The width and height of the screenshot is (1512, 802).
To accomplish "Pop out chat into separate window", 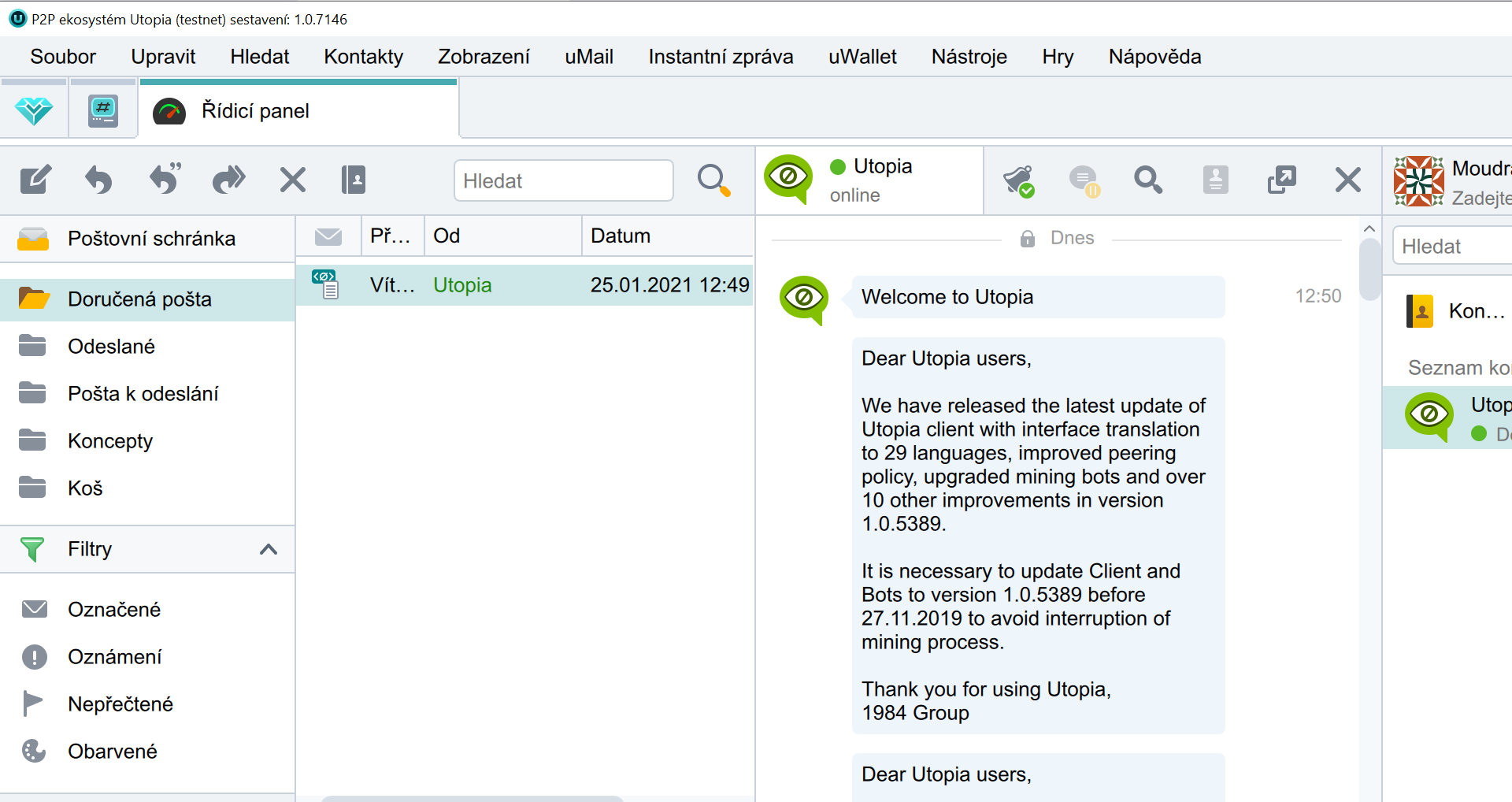I will tap(1281, 180).
